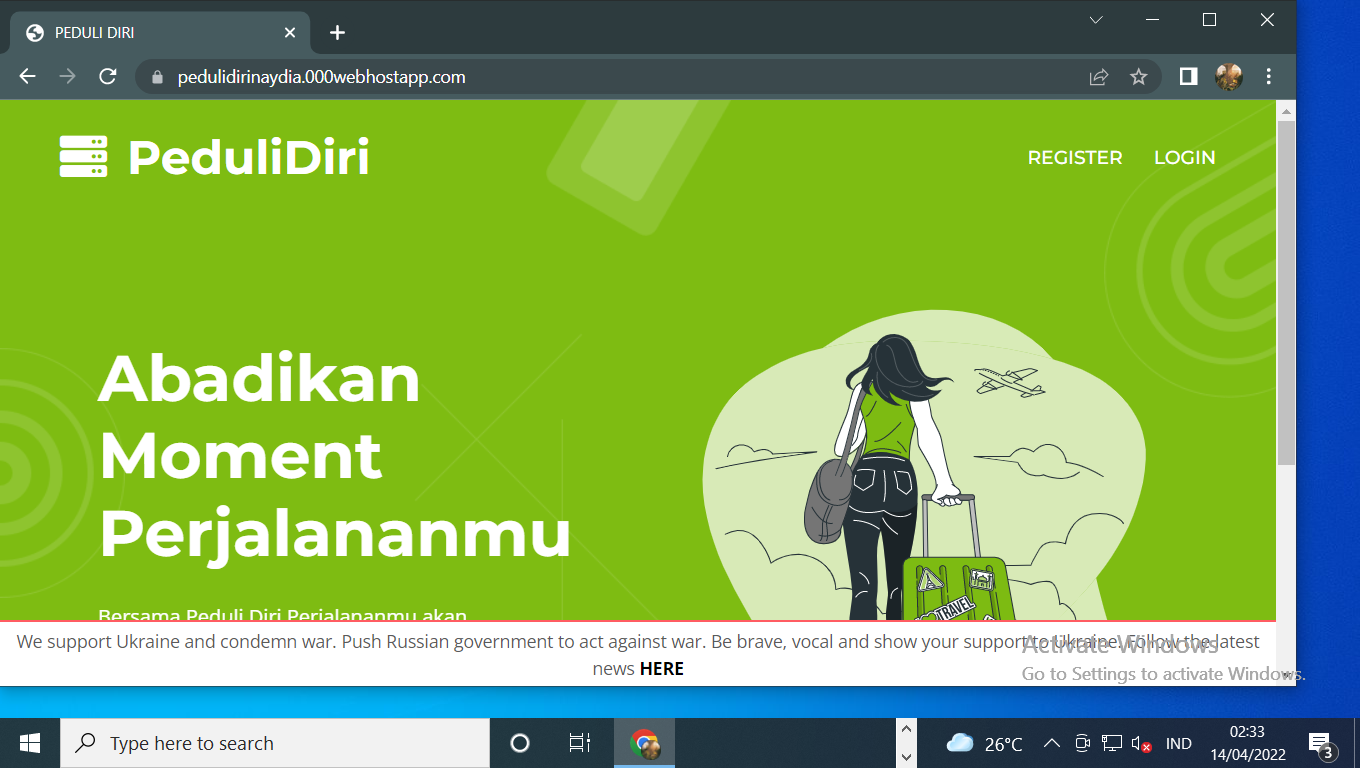This screenshot has width=1360, height=768.
Task: Mute via the taskbar volume icon
Action: (x=1141, y=743)
